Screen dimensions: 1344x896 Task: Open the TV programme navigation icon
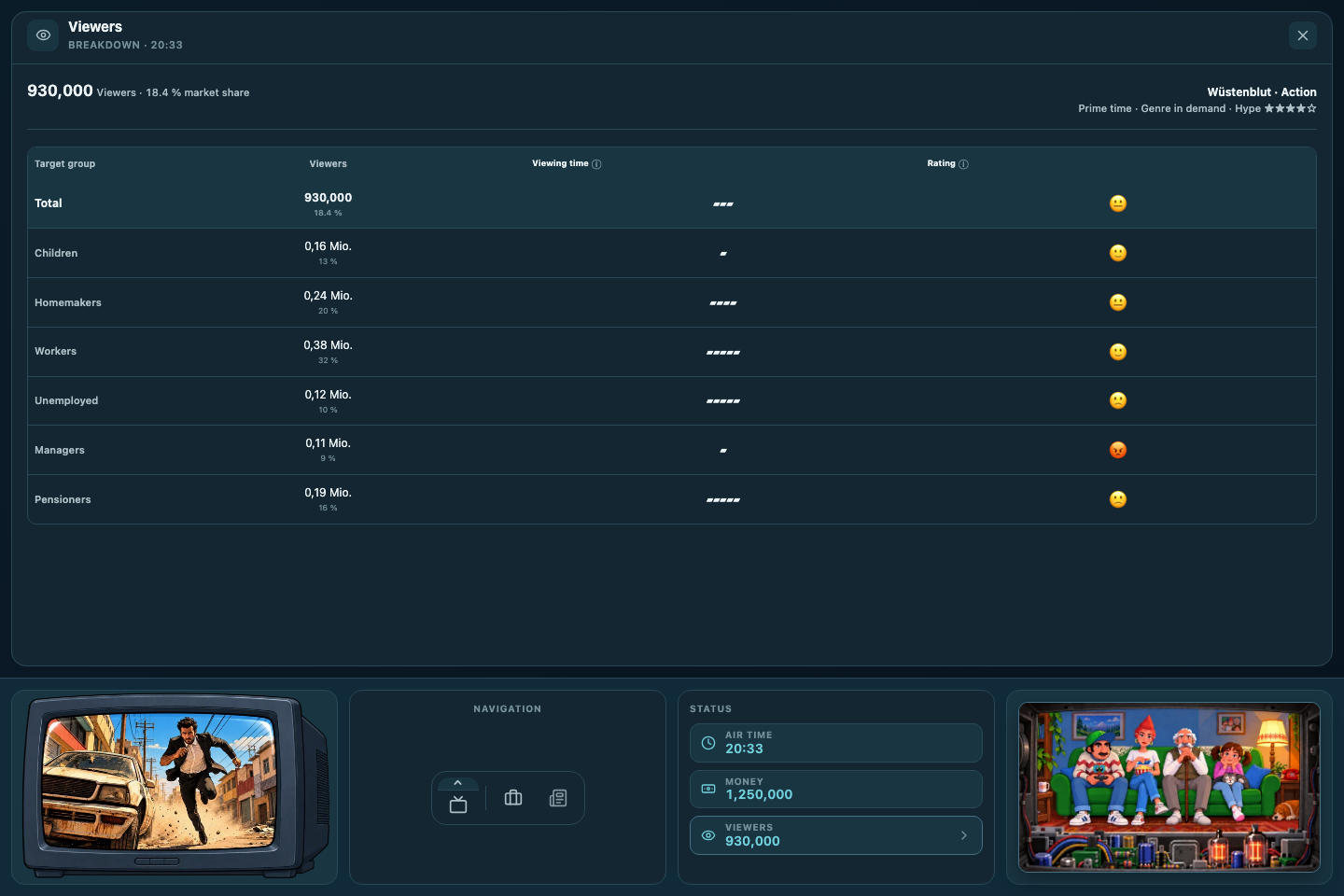click(x=458, y=805)
